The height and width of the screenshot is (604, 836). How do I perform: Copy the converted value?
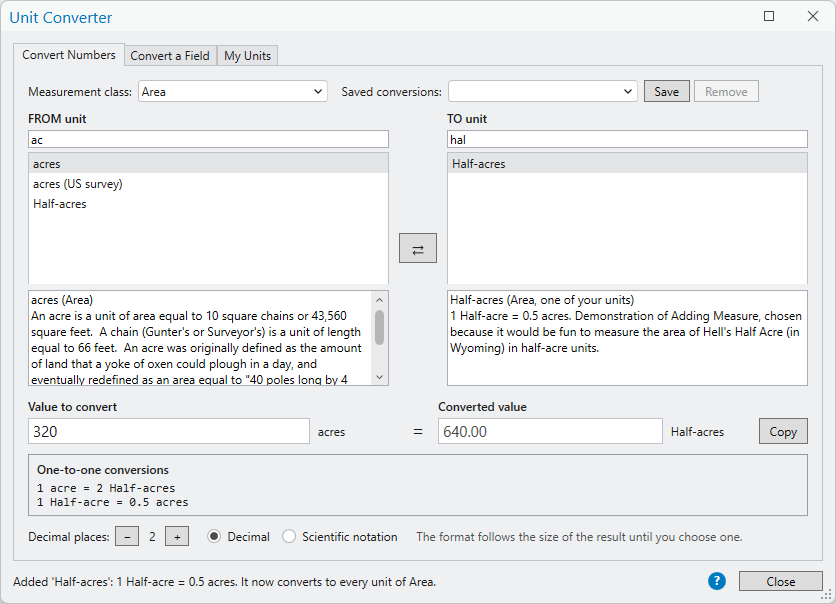783,431
